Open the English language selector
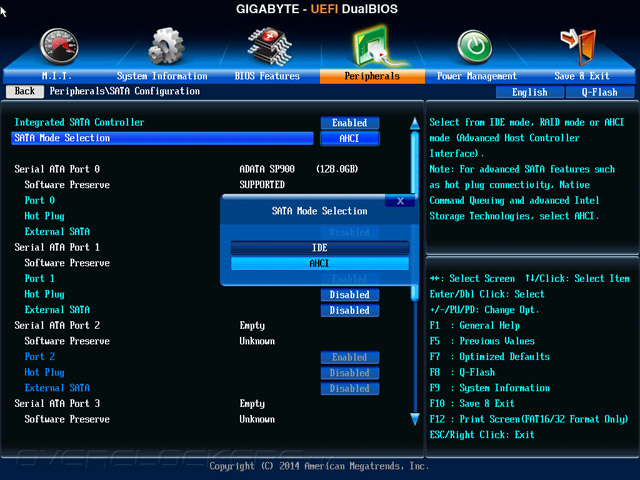Viewport: 640px width, 480px height. [x=530, y=92]
